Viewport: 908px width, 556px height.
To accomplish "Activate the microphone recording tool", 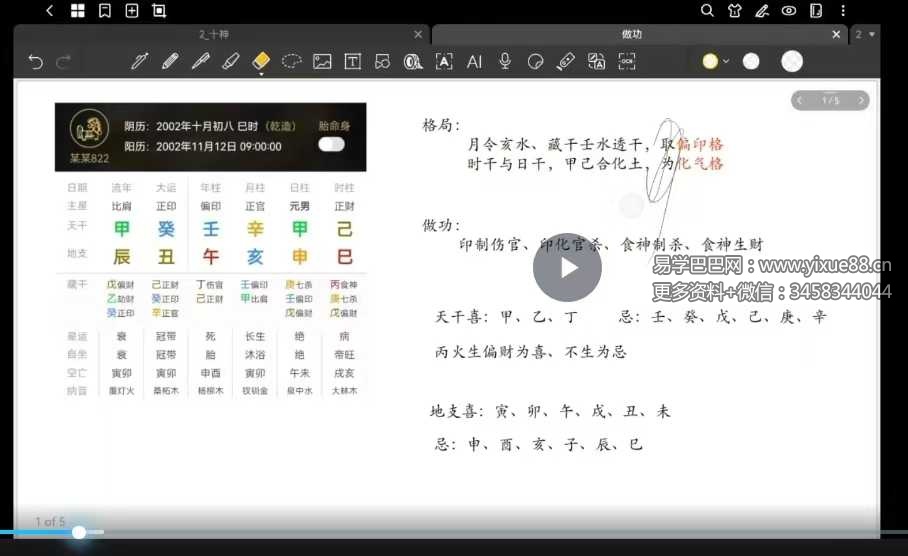I will 505,61.
